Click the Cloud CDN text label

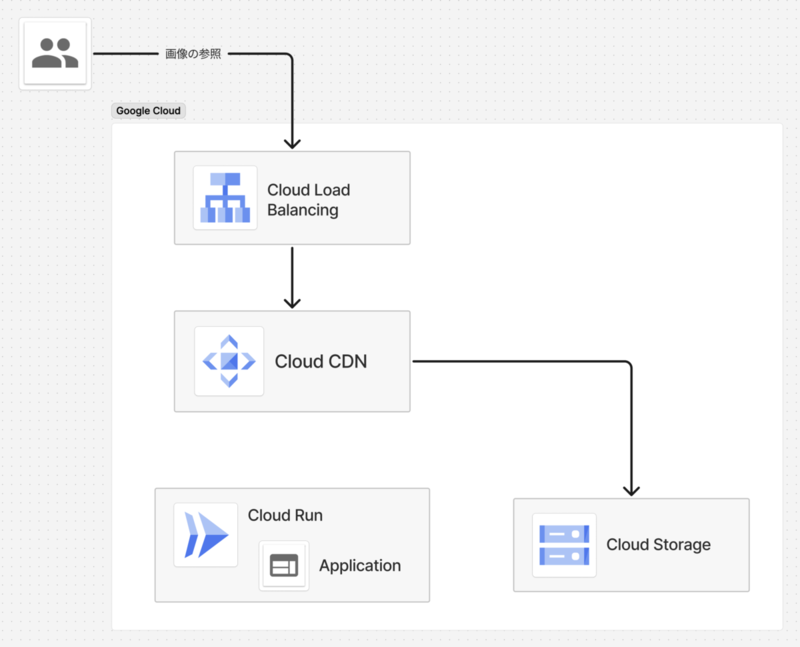[x=321, y=361]
